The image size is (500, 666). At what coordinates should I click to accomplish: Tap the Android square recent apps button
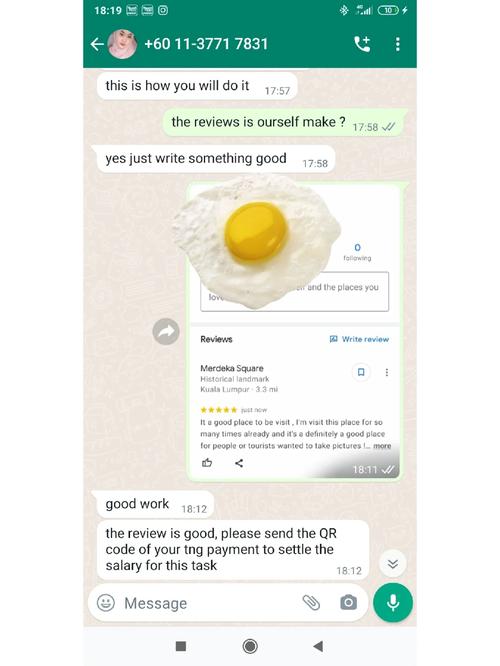181,646
